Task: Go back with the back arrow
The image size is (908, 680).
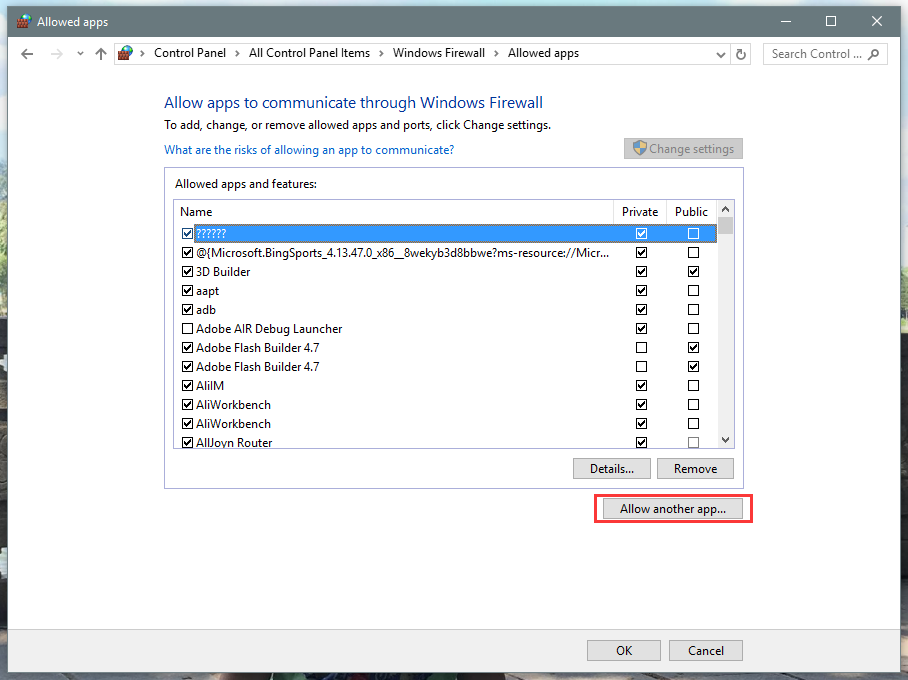Action: (x=27, y=54)
